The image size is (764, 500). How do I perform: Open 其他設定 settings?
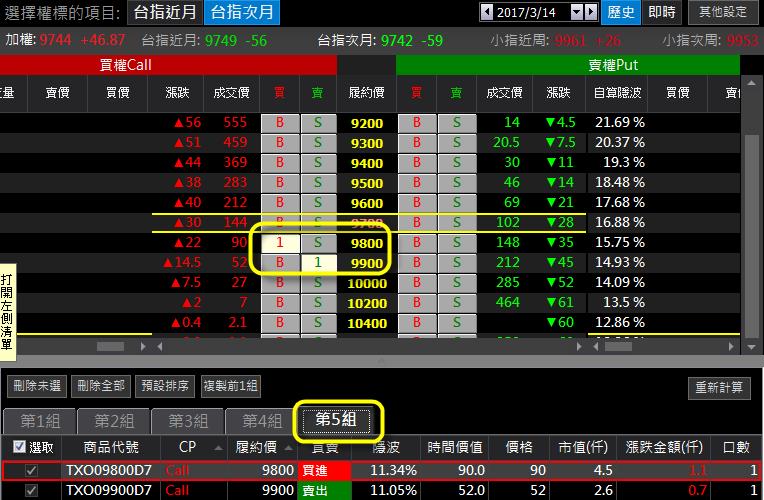point(723,12)
